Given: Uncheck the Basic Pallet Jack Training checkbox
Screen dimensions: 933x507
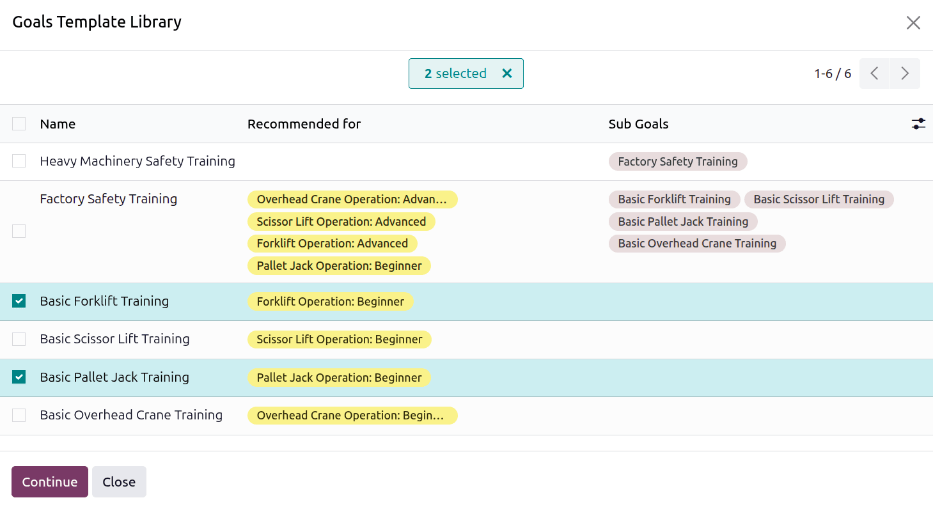Looking at the screenshot, I should (19, 377).
